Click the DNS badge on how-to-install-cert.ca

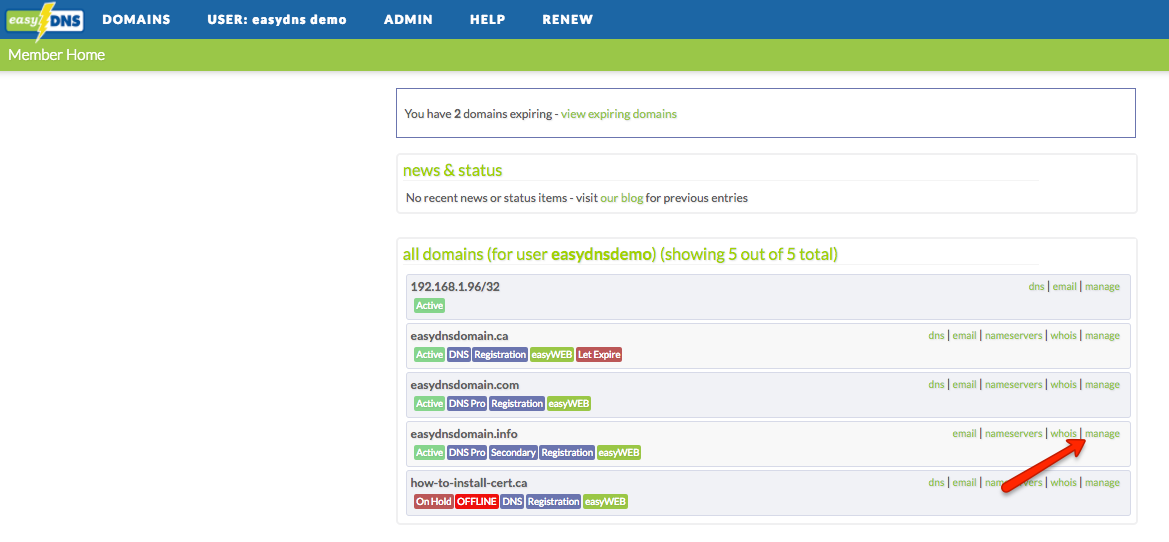coord(512,502)
